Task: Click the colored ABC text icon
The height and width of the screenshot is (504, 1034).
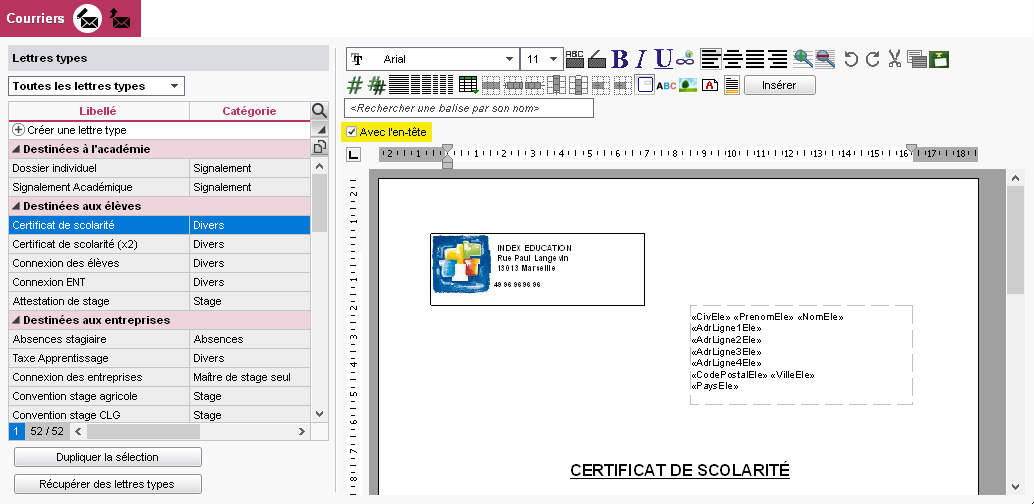Action: click(666, 85)
